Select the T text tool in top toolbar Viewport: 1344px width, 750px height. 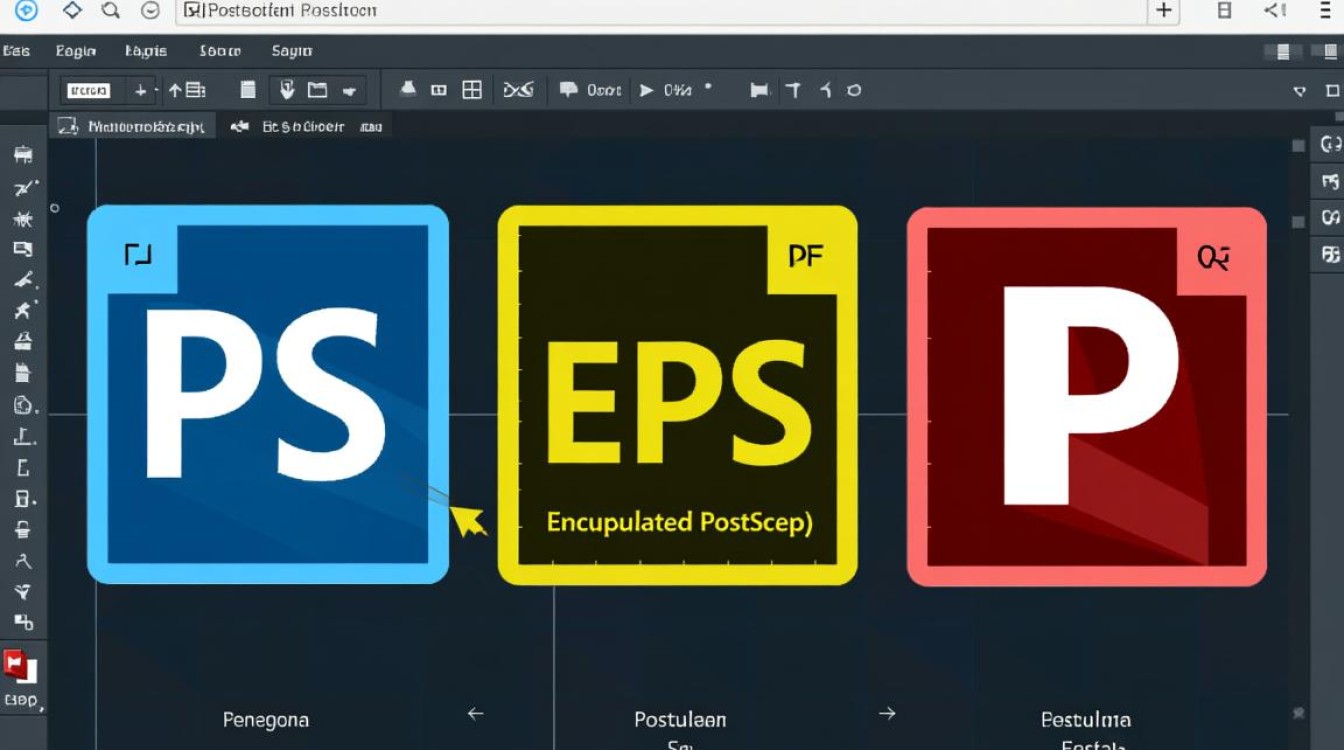(x=794, y=90)
